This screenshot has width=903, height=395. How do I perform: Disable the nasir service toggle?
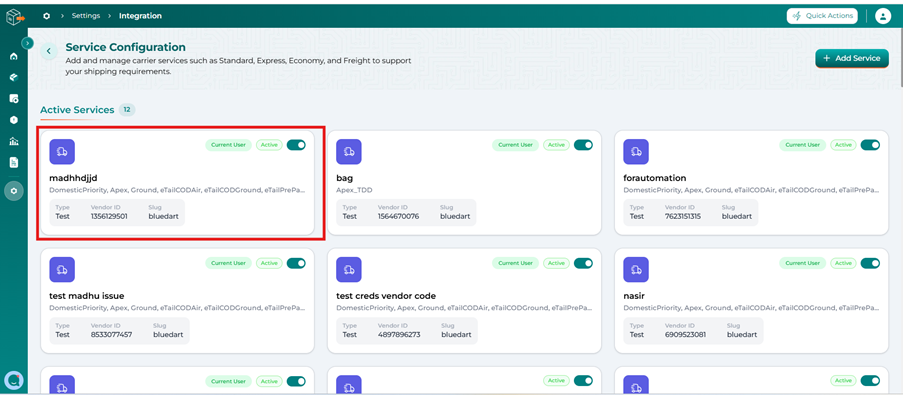click(x=870, y=263)
